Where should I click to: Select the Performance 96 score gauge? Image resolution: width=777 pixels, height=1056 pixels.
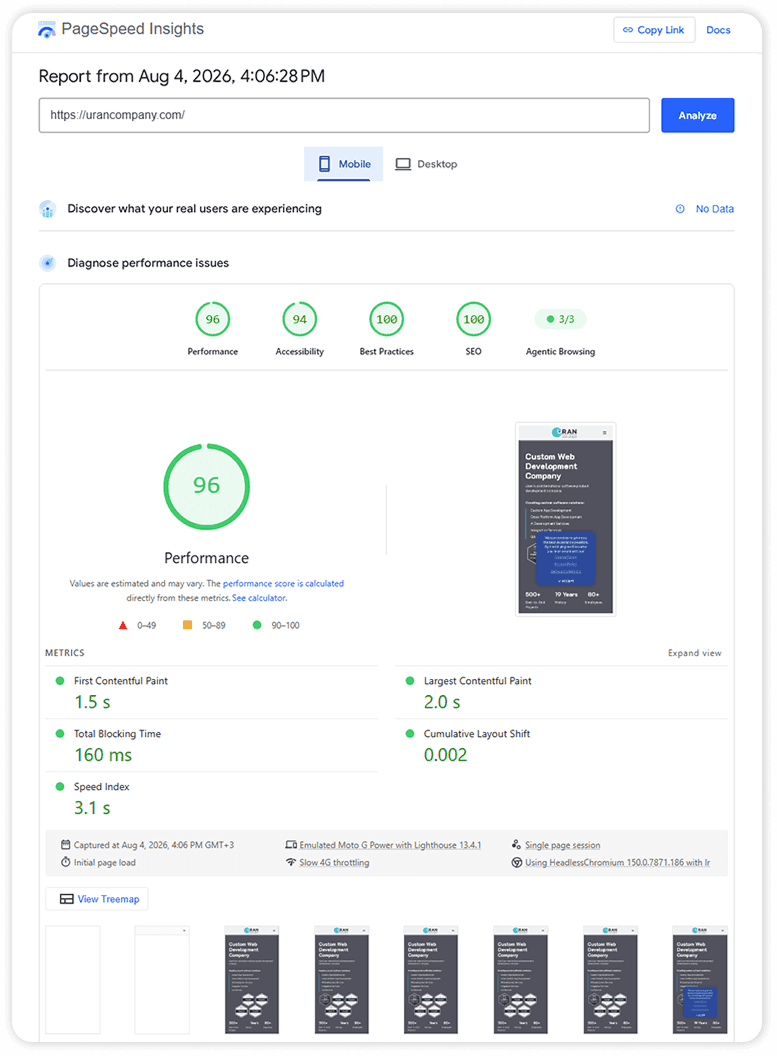(213, 319)
